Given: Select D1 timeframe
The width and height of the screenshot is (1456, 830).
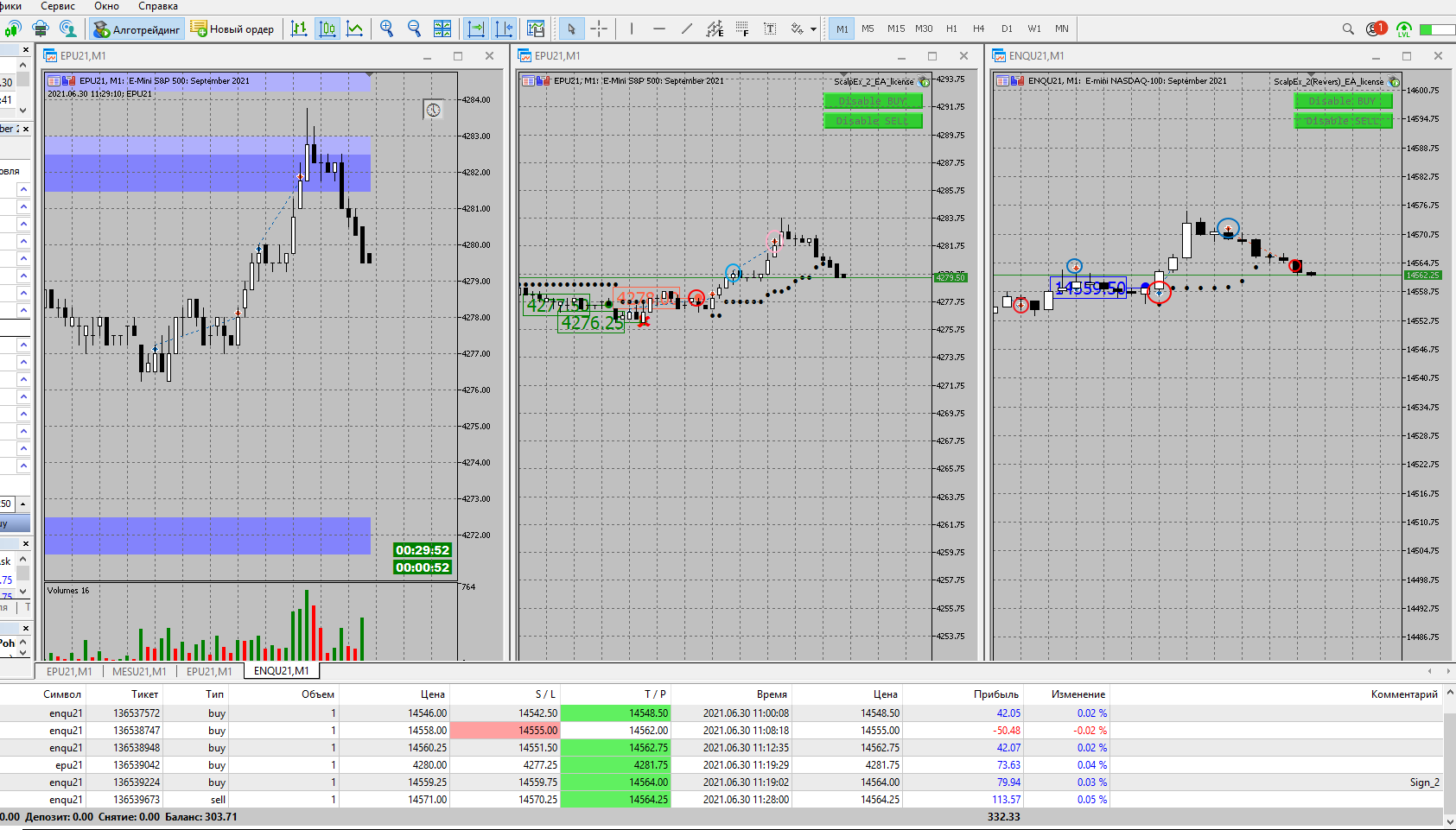Looking at the screenshot, I should click(x=1007, y=29).
